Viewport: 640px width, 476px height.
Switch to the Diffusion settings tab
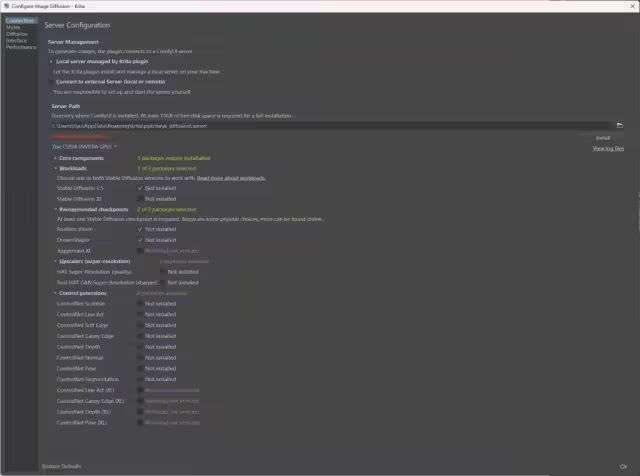(x=17, y=34)
